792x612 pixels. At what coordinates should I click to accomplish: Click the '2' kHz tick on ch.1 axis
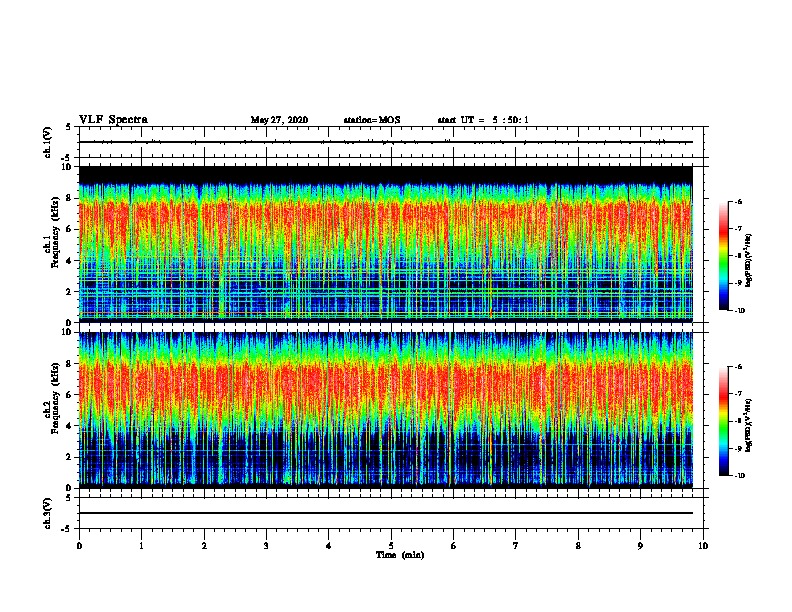(69, 292)
